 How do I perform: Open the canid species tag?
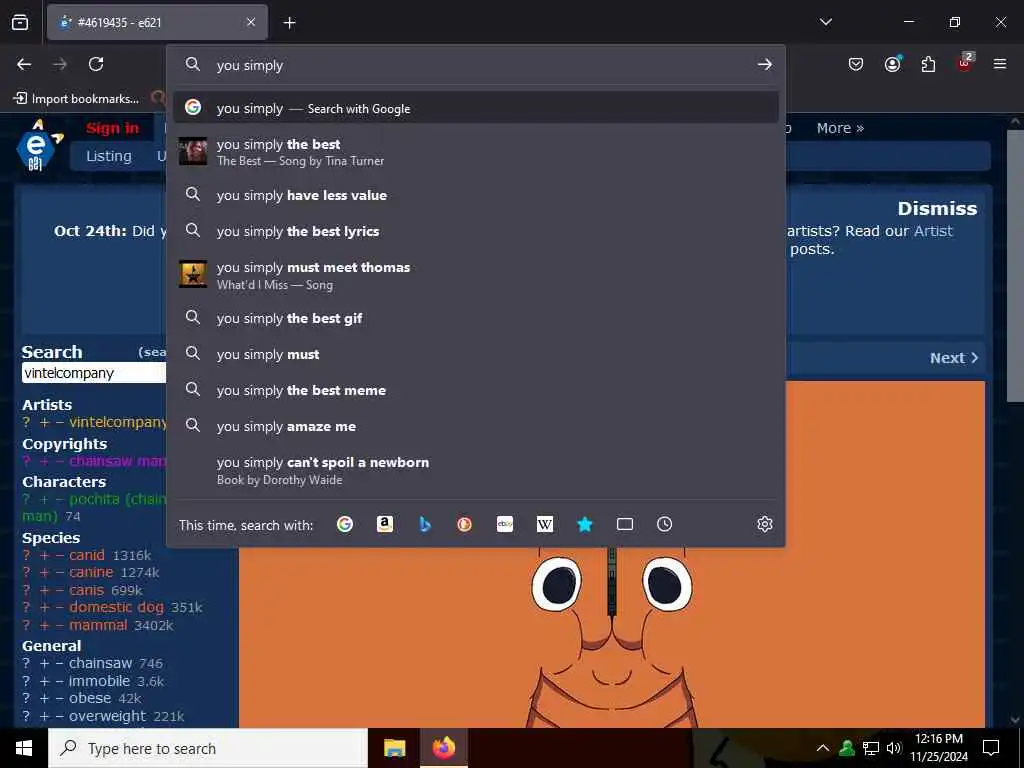[x=87, y=555]
